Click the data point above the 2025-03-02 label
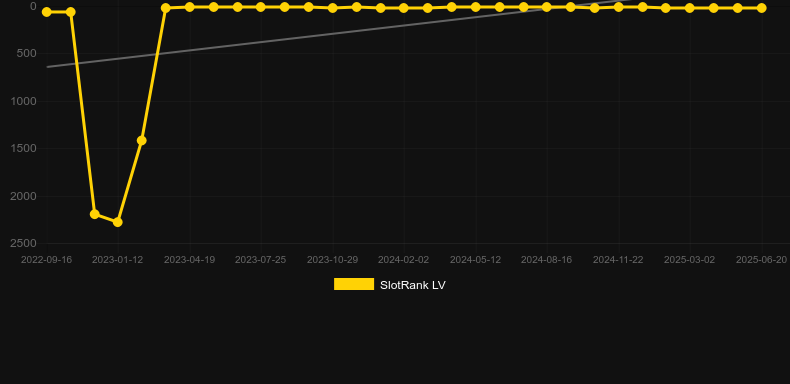 [690, 8]
